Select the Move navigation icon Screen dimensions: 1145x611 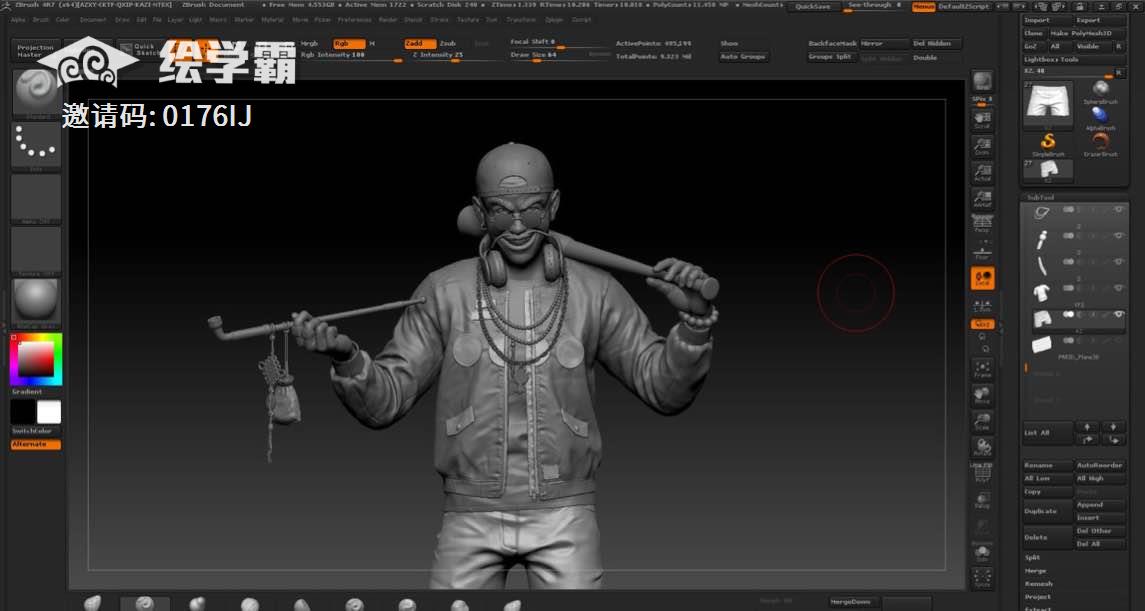[982, 395]
